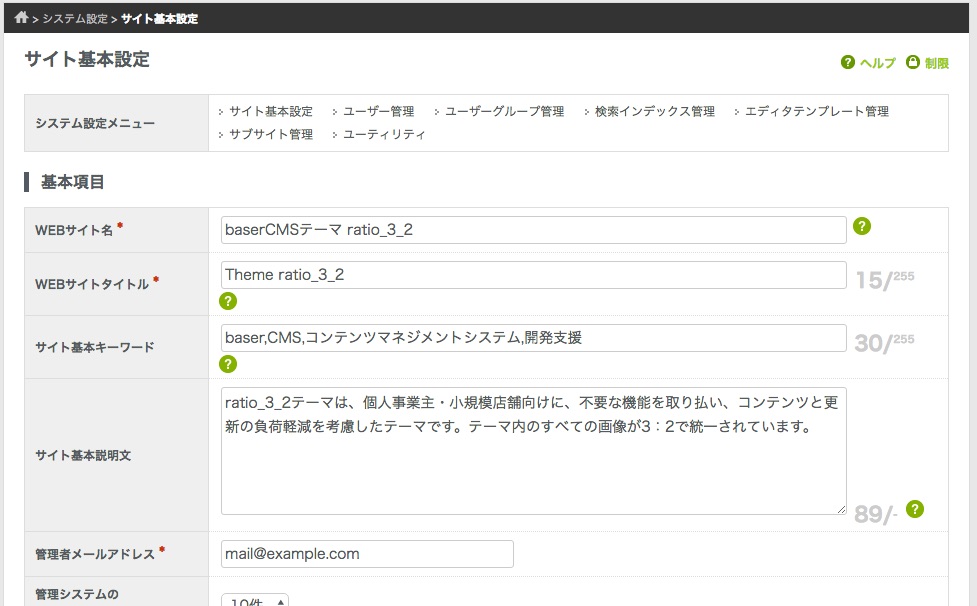This screenshot has width=977, height=606.
Task: Click the サイト基本設定 page title
Action: click(87, 59)
